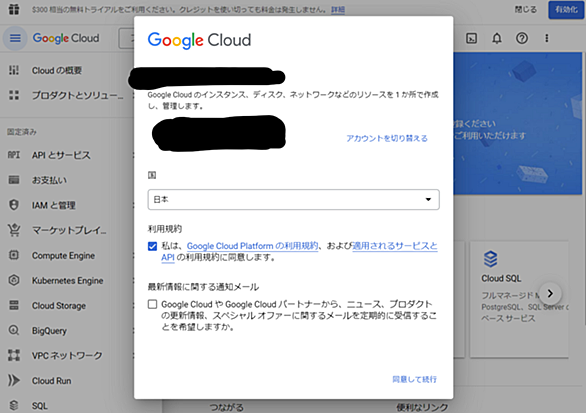Image resolution: width=586 pixels, height=413 pixels.
Task: Click the お支払い billing icon
Action: click(14, 180)
